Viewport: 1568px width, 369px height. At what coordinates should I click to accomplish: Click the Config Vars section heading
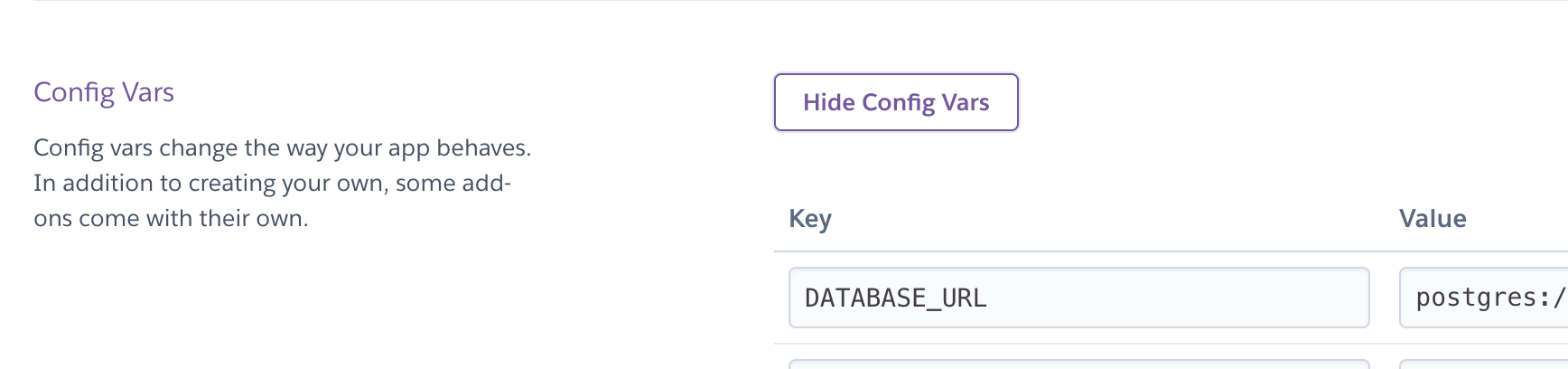click(x=104, y=92)
